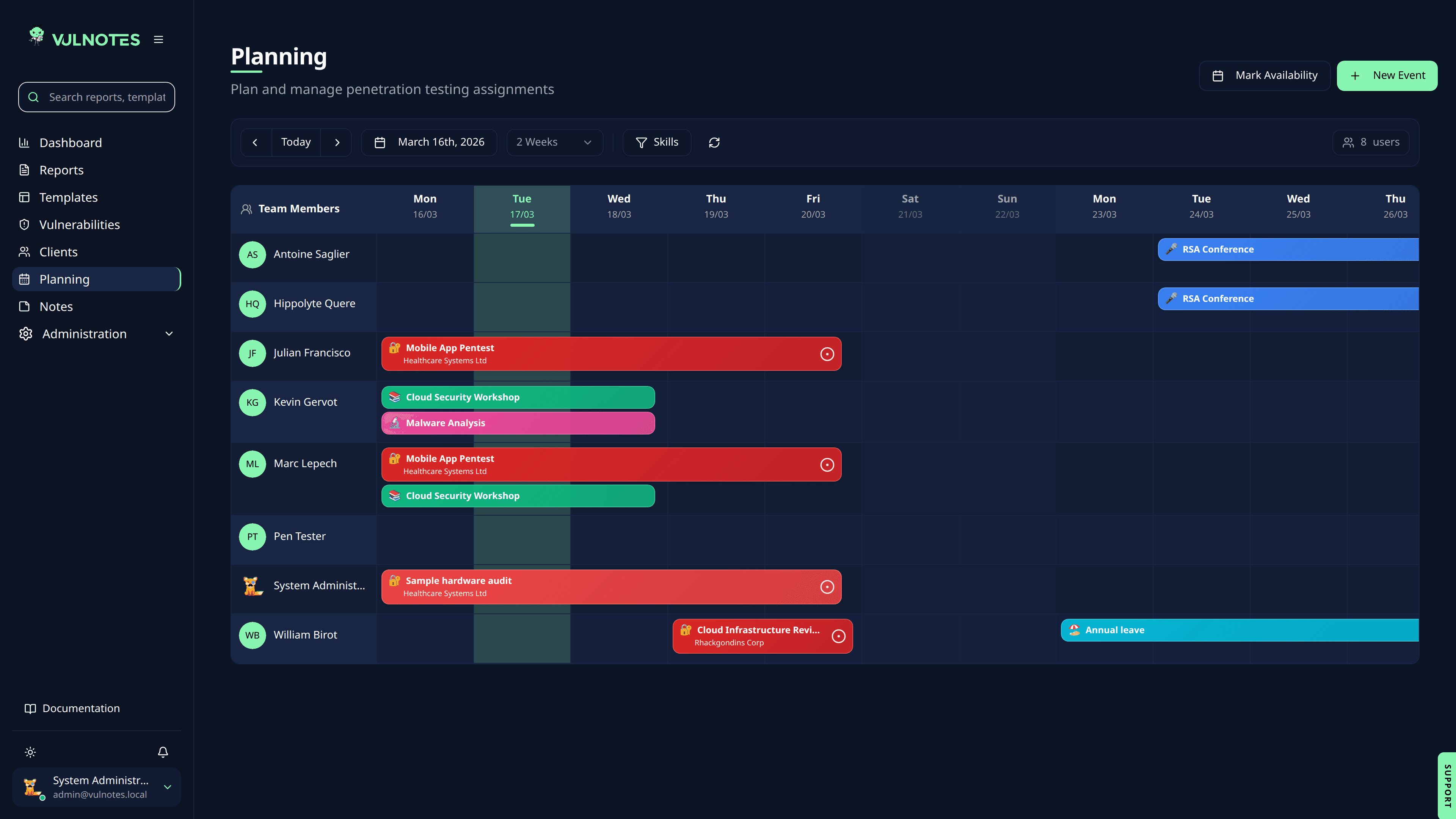Image resolution: width=1456 pixels, height=819 pixels.
Task: Click status circle on Julian's Mobile App Pentest
Action: click(827, 354)
